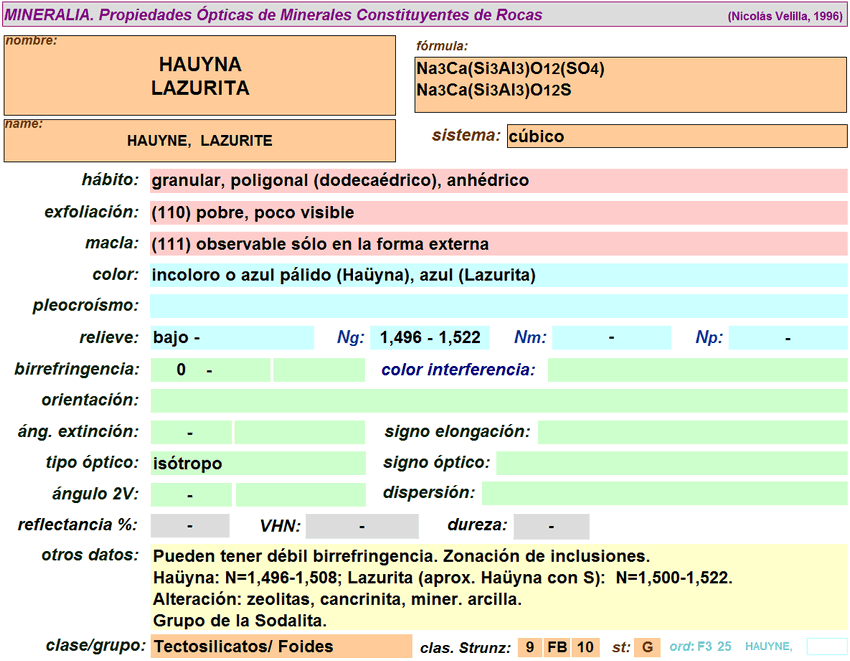The image size is (850, 661).
Task: Click the st field showing G
Action: (647, 647)
